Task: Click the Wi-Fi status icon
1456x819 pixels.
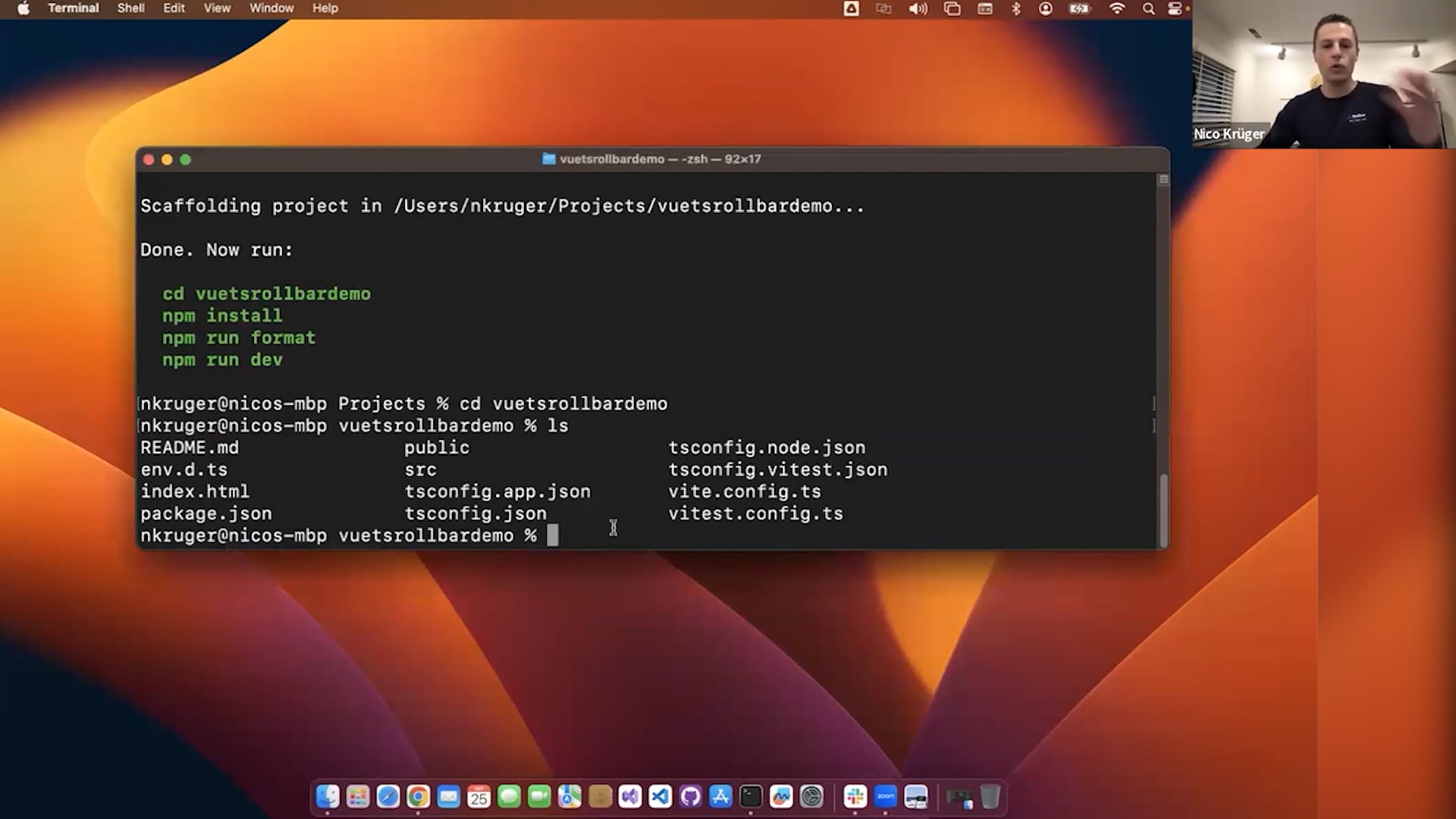Action: (x=1116, y=8)
